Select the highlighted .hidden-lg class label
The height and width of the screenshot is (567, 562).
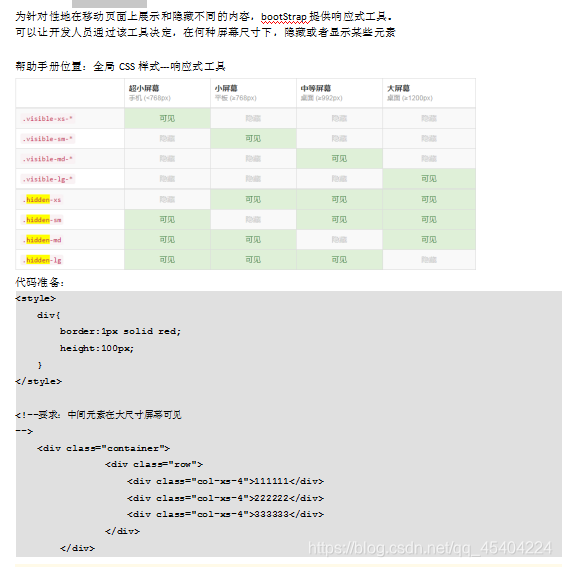(42, 260)
